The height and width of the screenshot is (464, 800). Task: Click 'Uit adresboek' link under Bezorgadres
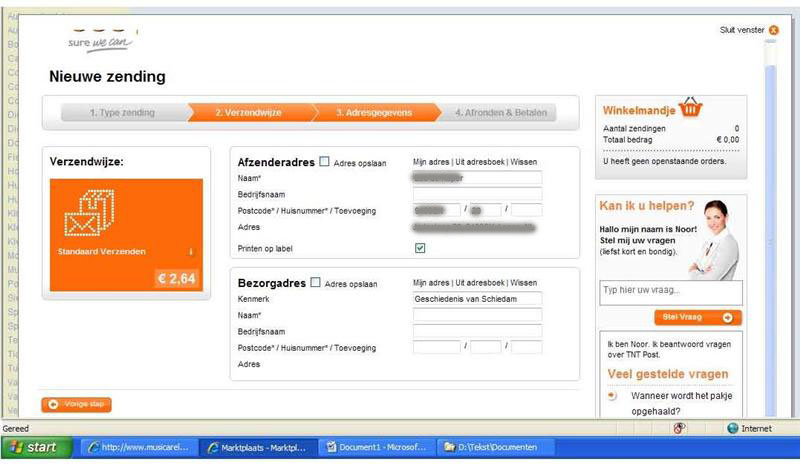479,283
